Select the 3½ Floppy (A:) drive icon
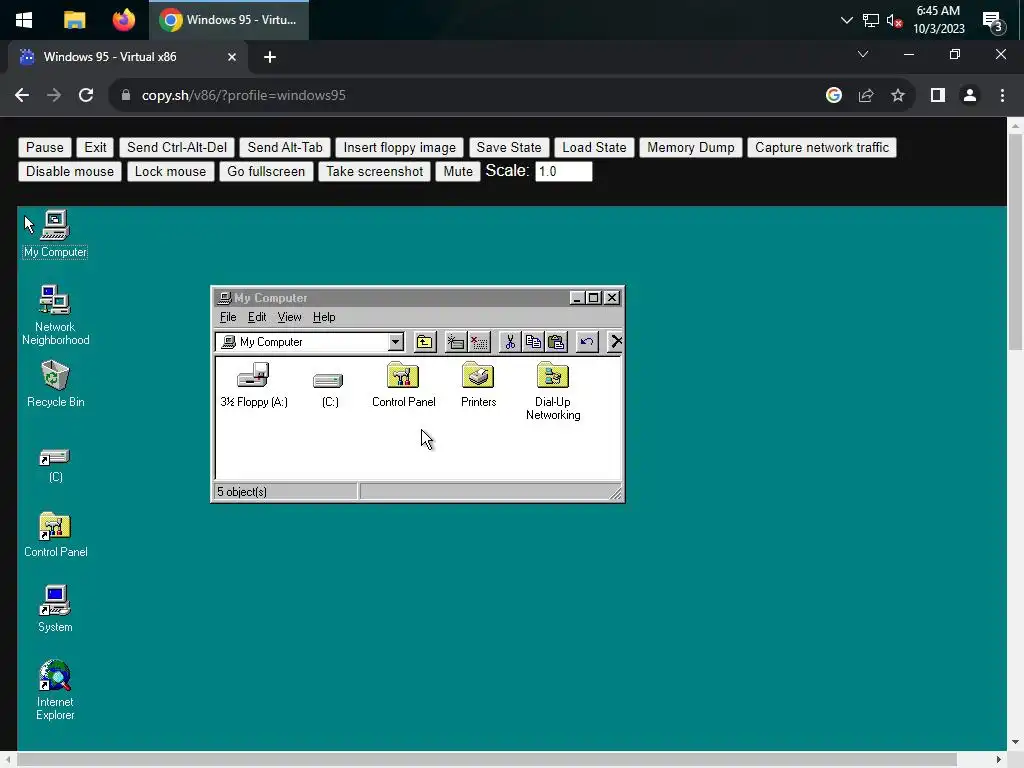 [x=253, y=385]
